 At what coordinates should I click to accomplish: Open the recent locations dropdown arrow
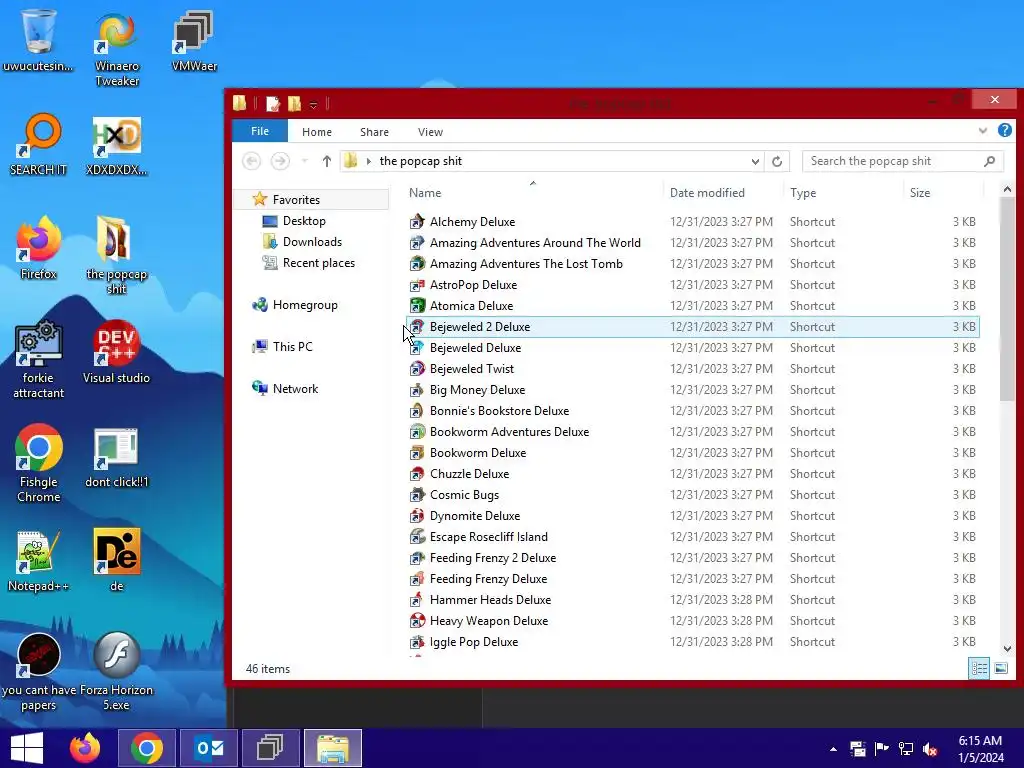tap(304, 161)
